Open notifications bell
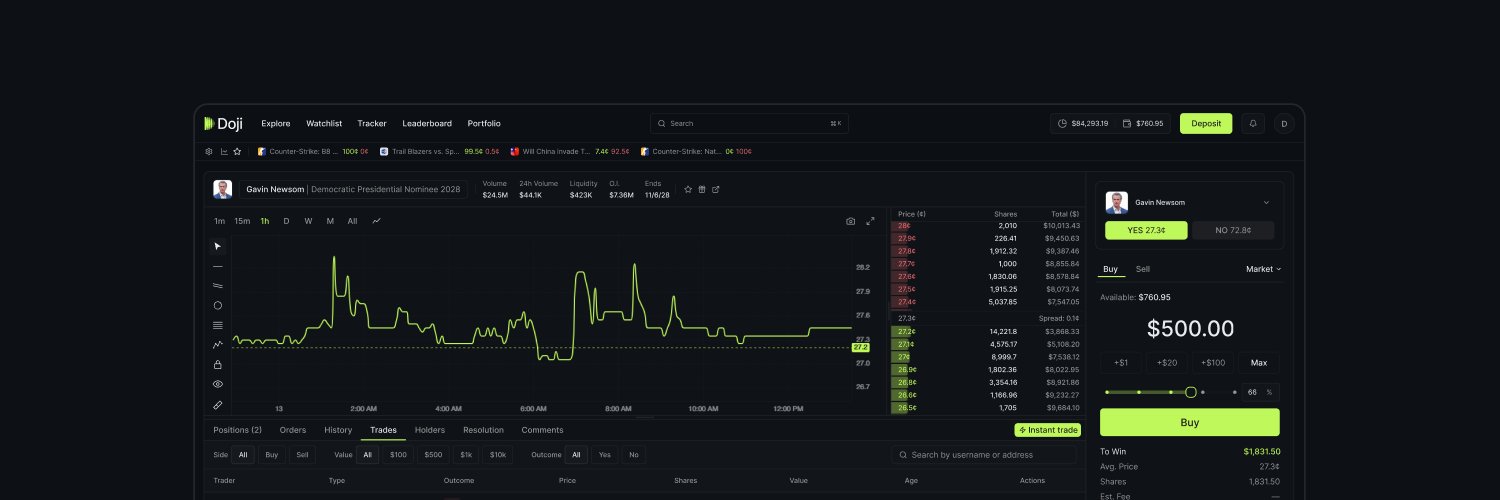This screenshot has width=1500, height=500. 1253,123
